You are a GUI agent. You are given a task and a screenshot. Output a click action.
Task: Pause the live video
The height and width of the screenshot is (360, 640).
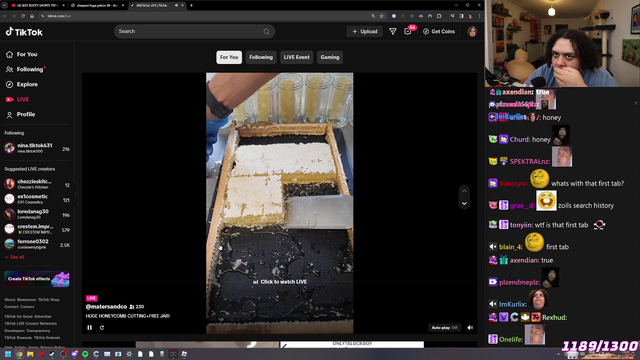(89, 327)
